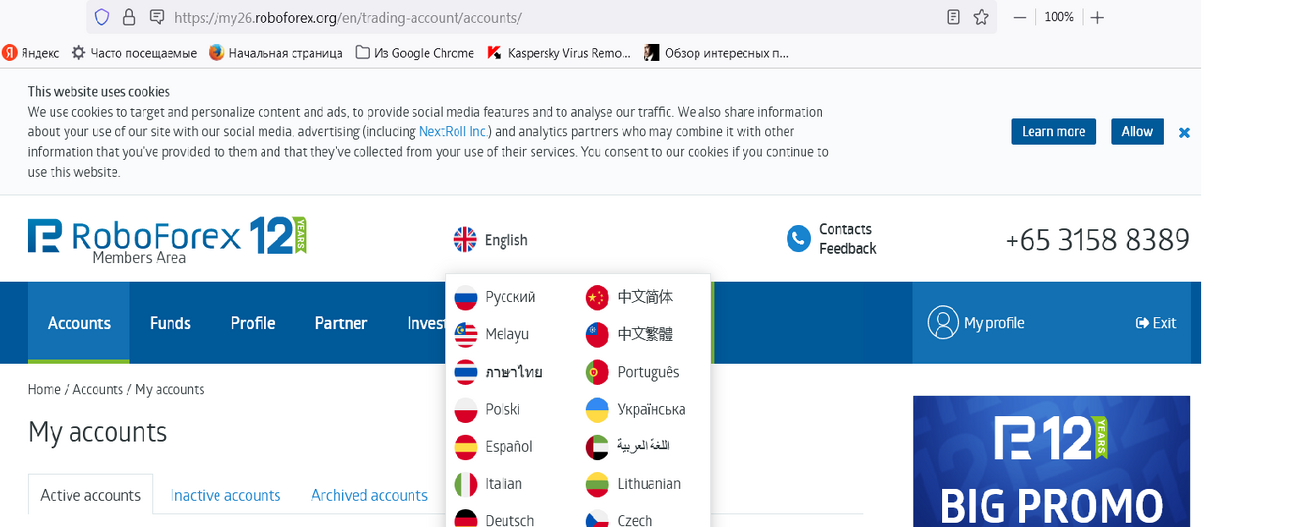Screen dimensions: 1290x527
Task: Open the Profile menu
Action: tap(253, 323)
